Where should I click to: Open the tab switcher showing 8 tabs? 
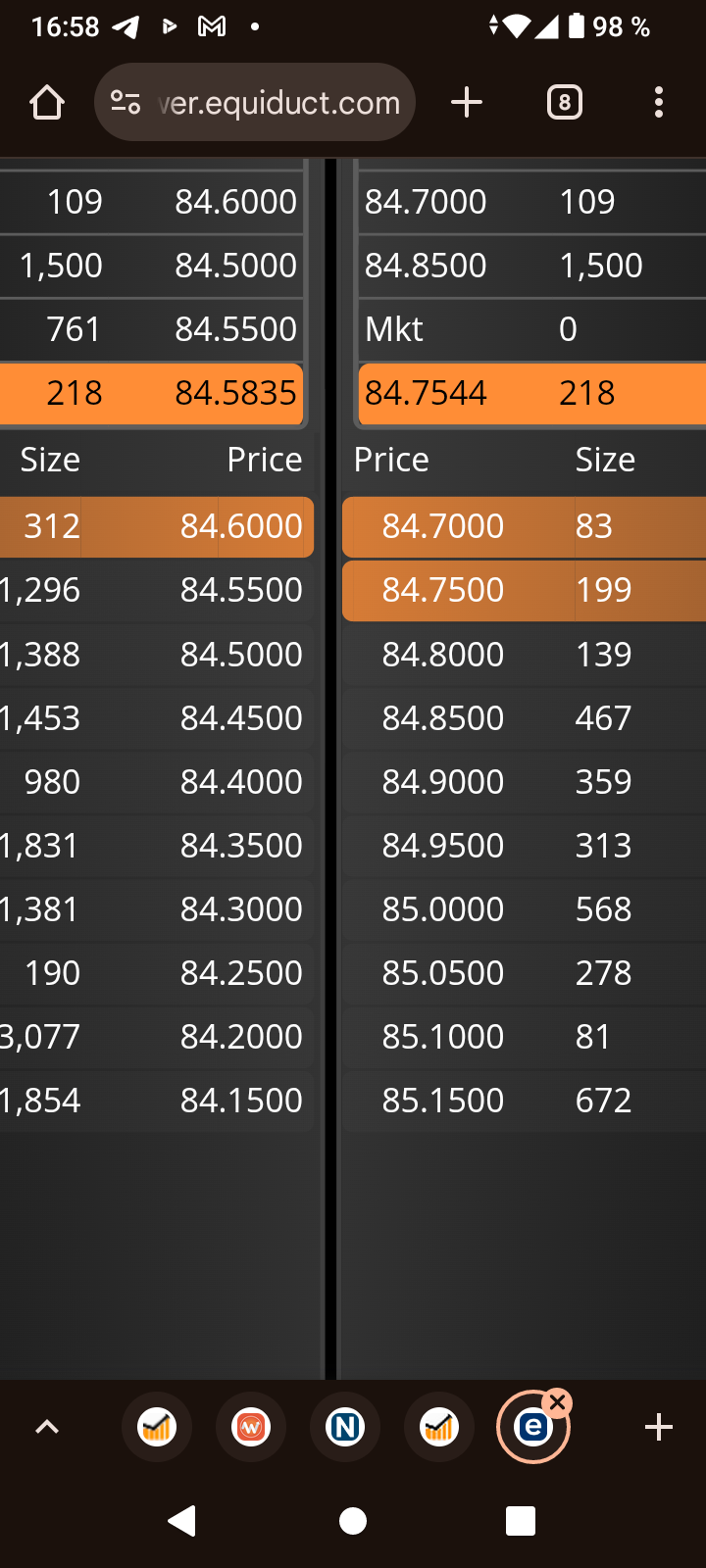pos(564,102)
